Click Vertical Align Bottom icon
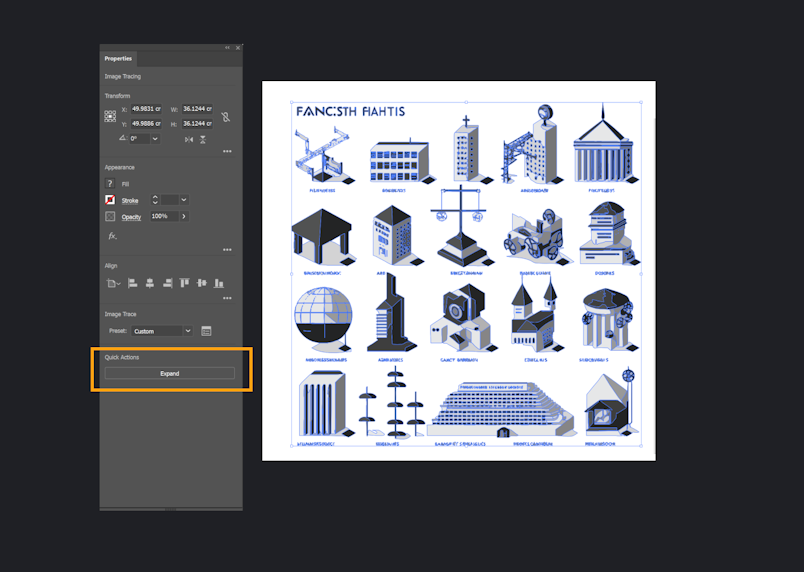The height and width of the screenshot is (572, 804). pos(219,283)
